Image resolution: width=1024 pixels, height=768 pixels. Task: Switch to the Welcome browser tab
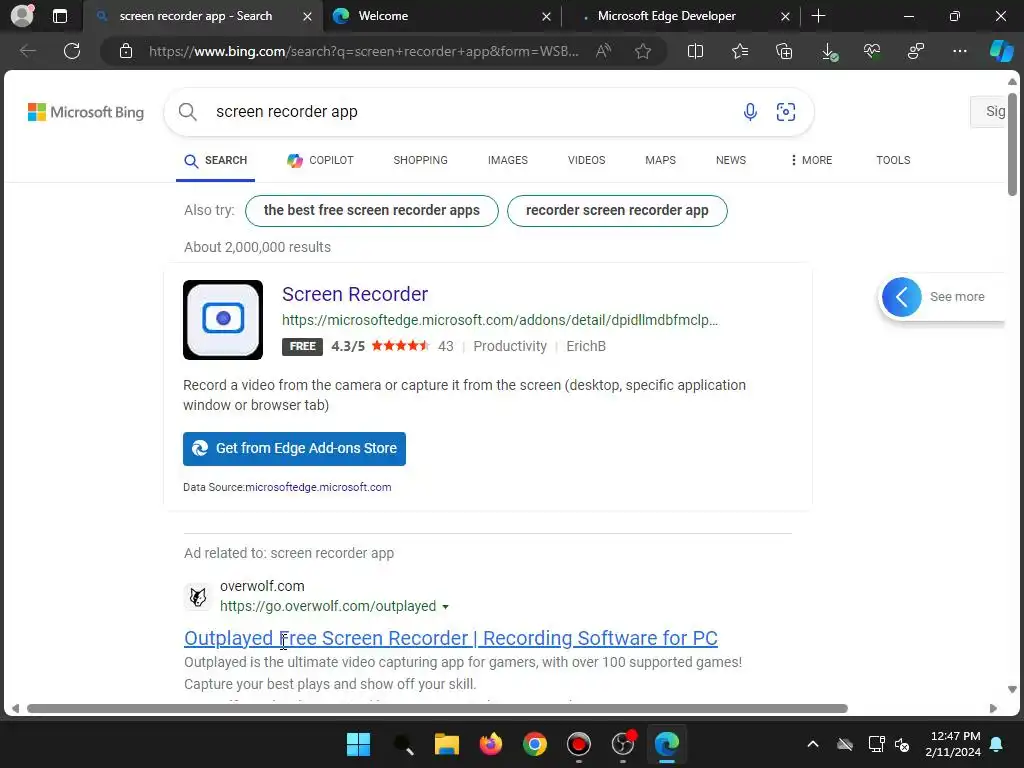click(442, 16)
